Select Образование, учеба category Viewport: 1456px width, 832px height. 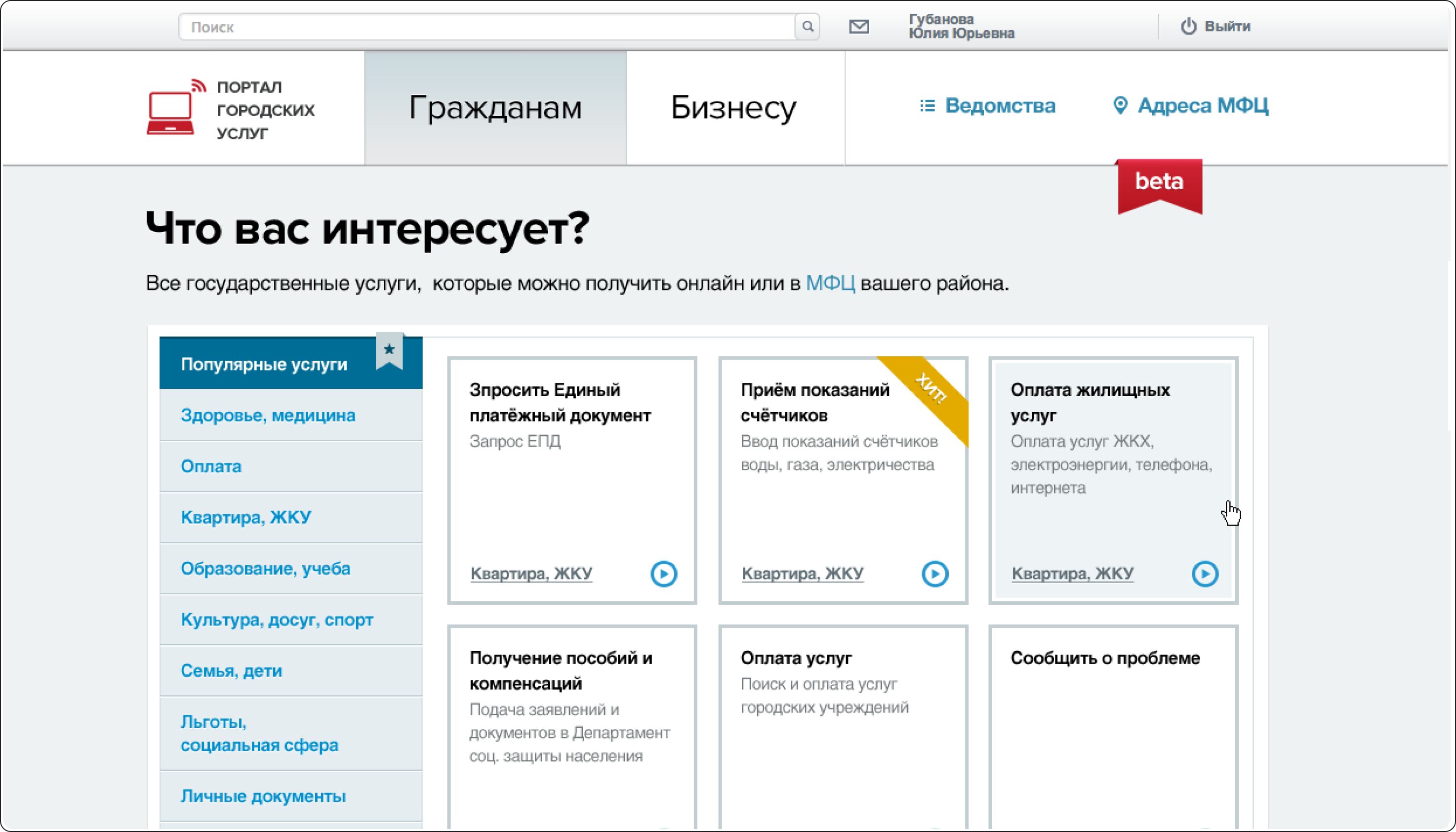266,568
